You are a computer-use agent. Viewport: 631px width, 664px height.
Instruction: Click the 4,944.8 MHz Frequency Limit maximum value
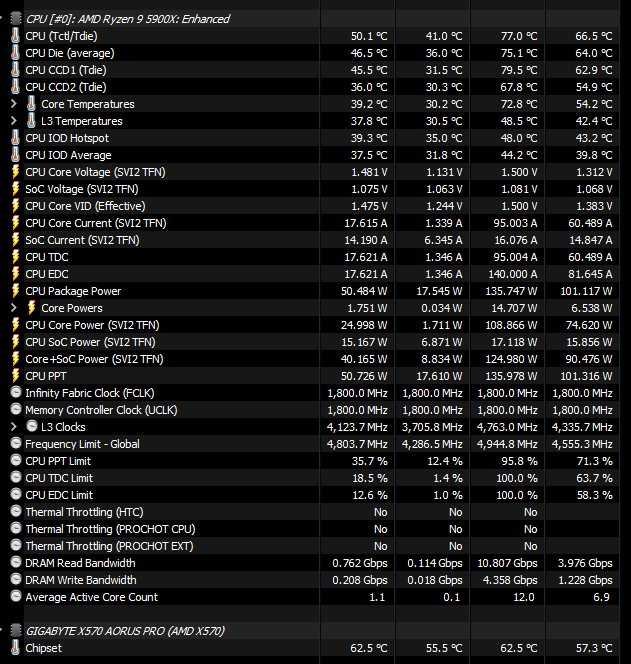[x=507, y=444]
